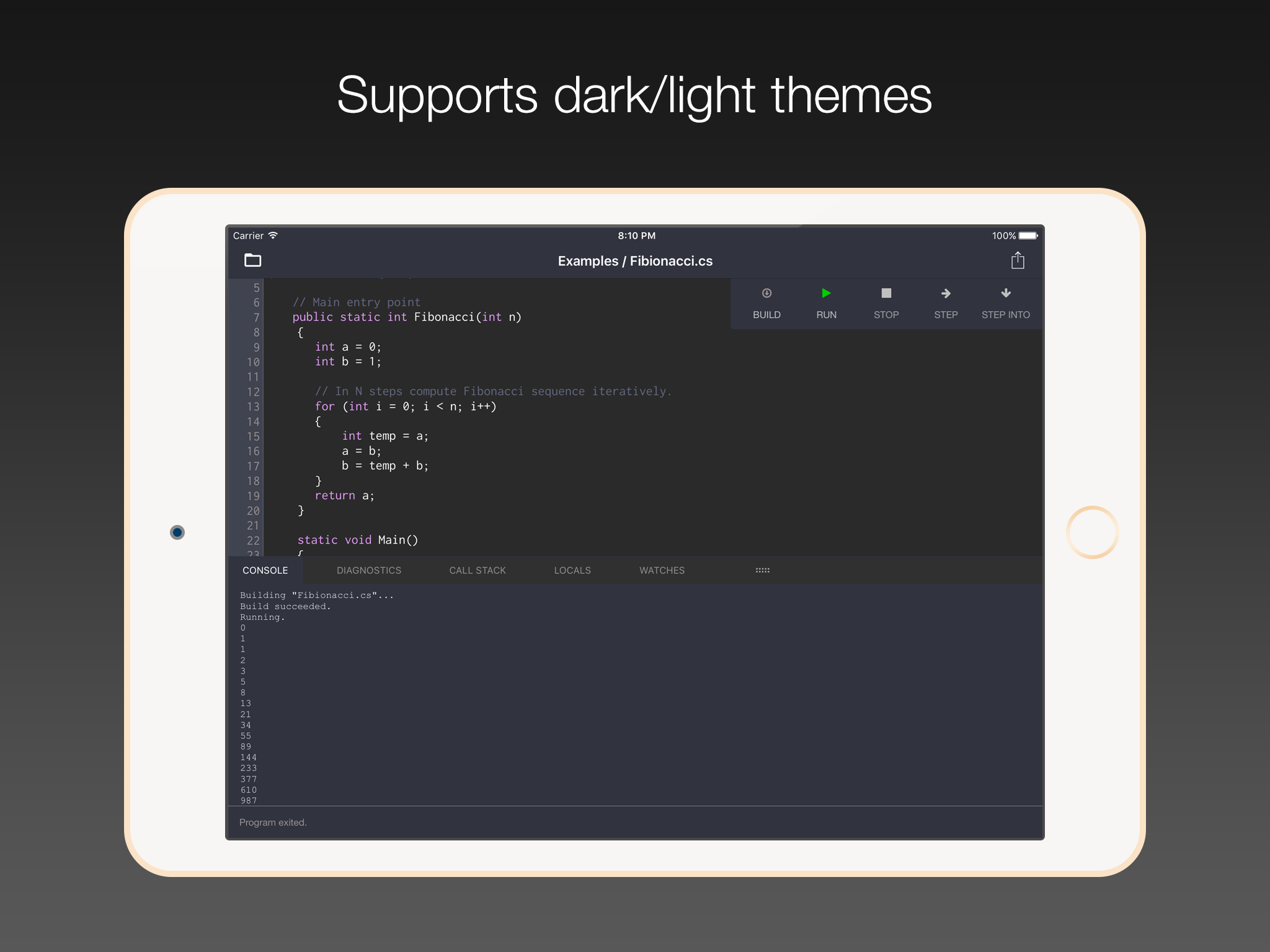Step into the current function
The image size is (1270, 952).
click(1005, 303)
